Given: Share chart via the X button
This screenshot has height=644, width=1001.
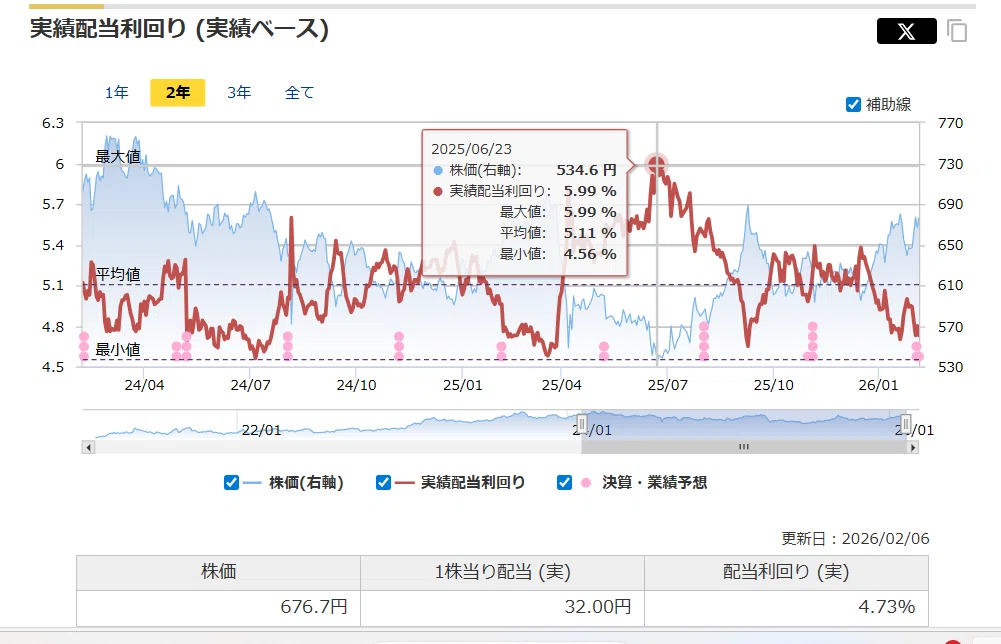Looking at the screenshot, I should click(907, 31).
